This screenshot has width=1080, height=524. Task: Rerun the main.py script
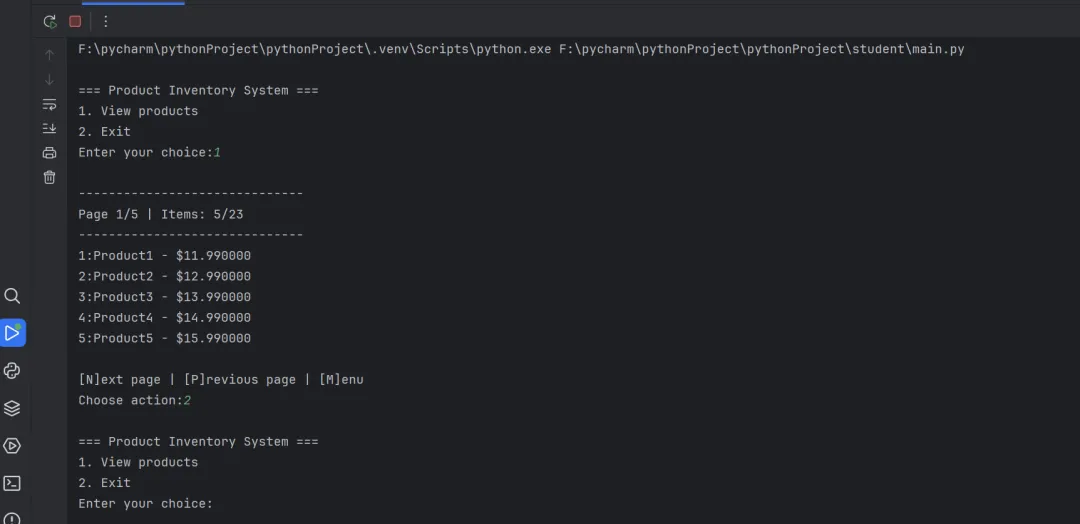click(x=50, y=21)
